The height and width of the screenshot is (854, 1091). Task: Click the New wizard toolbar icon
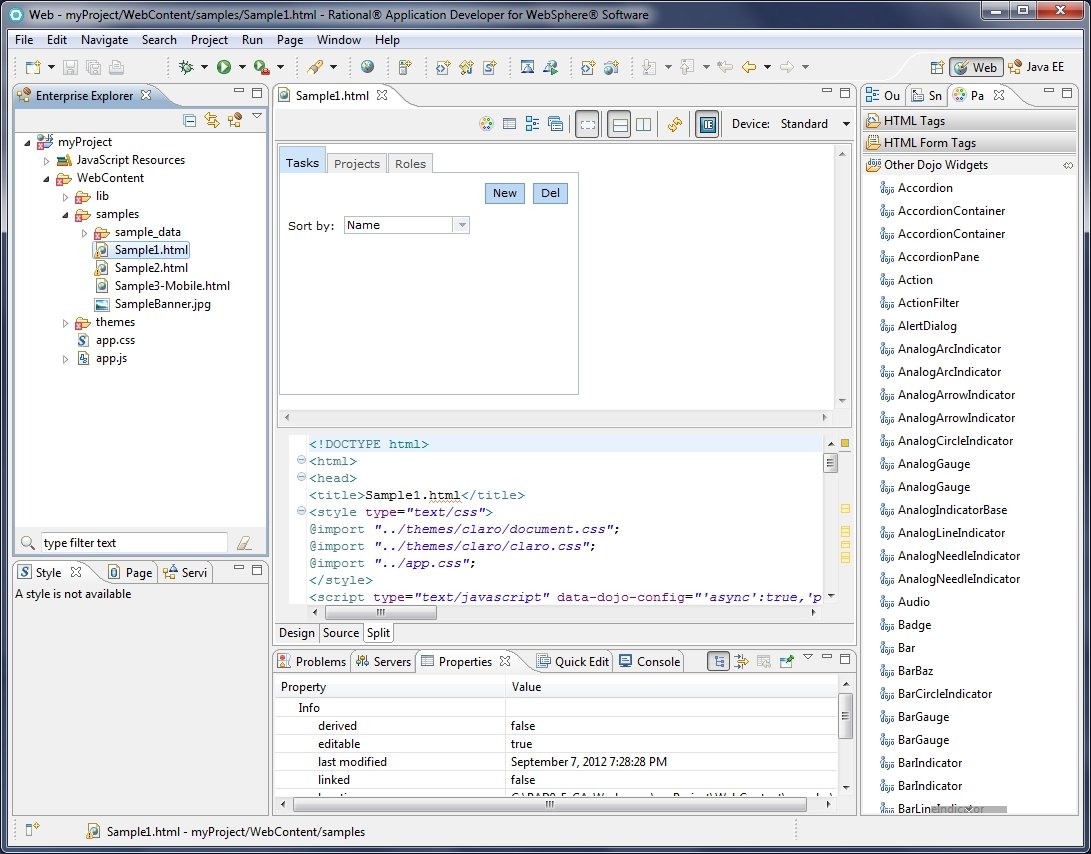pos(33,67)
